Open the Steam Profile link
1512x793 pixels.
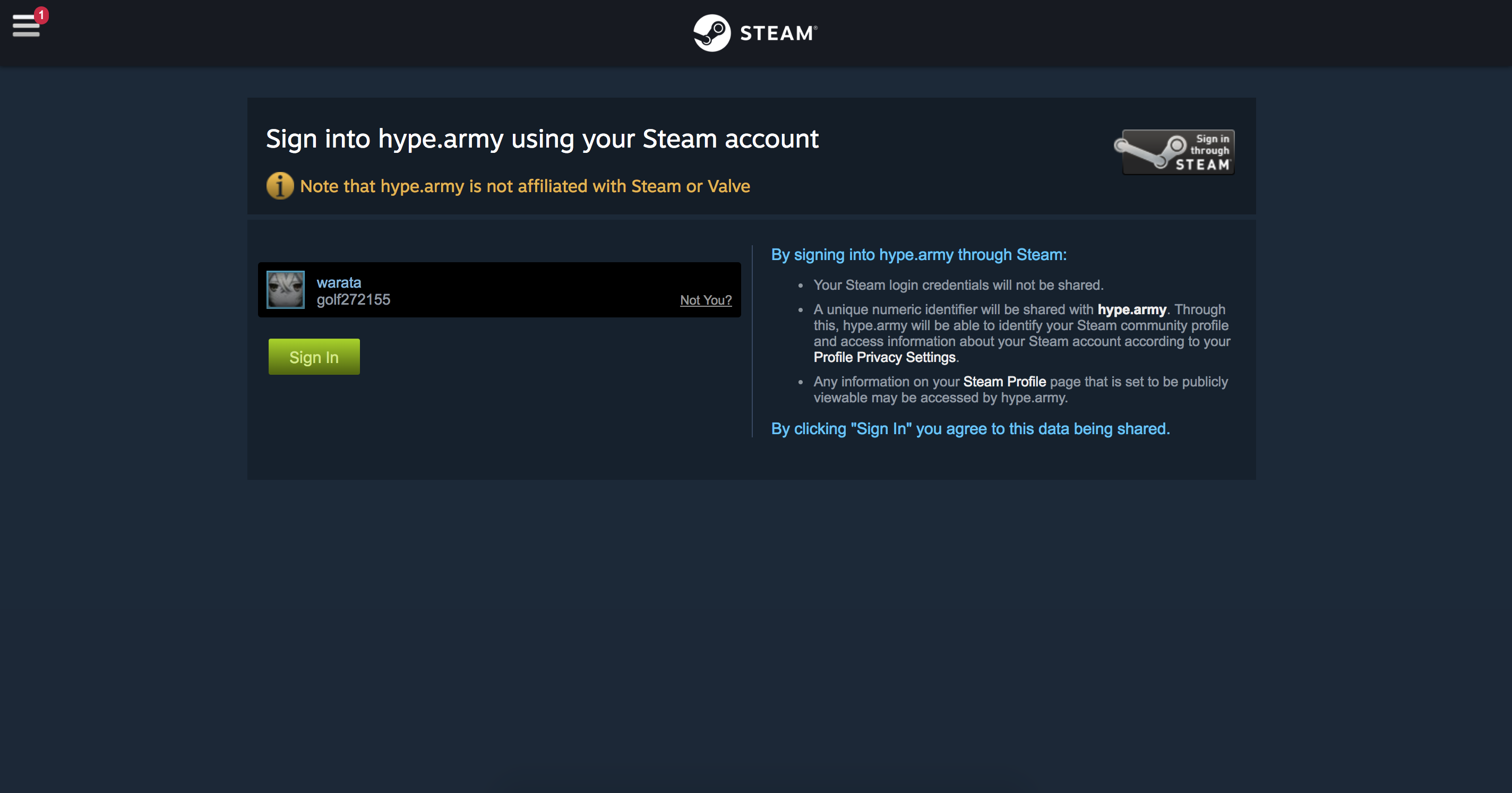[x=1004, y=382]
